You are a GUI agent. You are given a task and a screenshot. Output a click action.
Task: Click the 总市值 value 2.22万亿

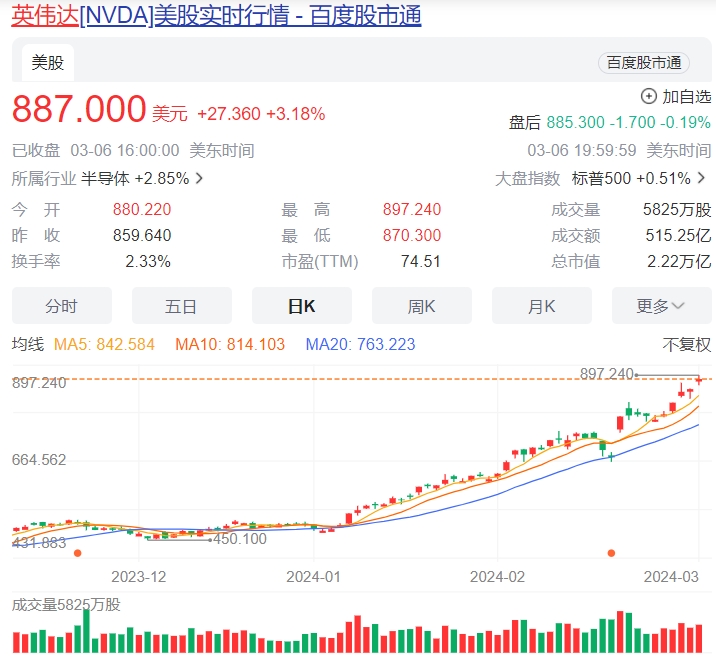click(679, 262)
